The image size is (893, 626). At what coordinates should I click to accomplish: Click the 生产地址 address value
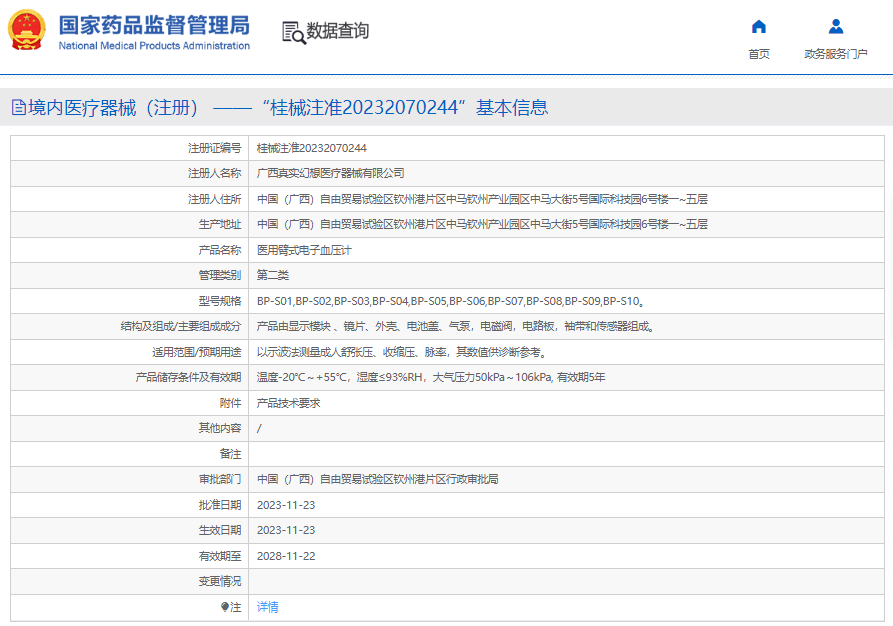coord(482,224)
